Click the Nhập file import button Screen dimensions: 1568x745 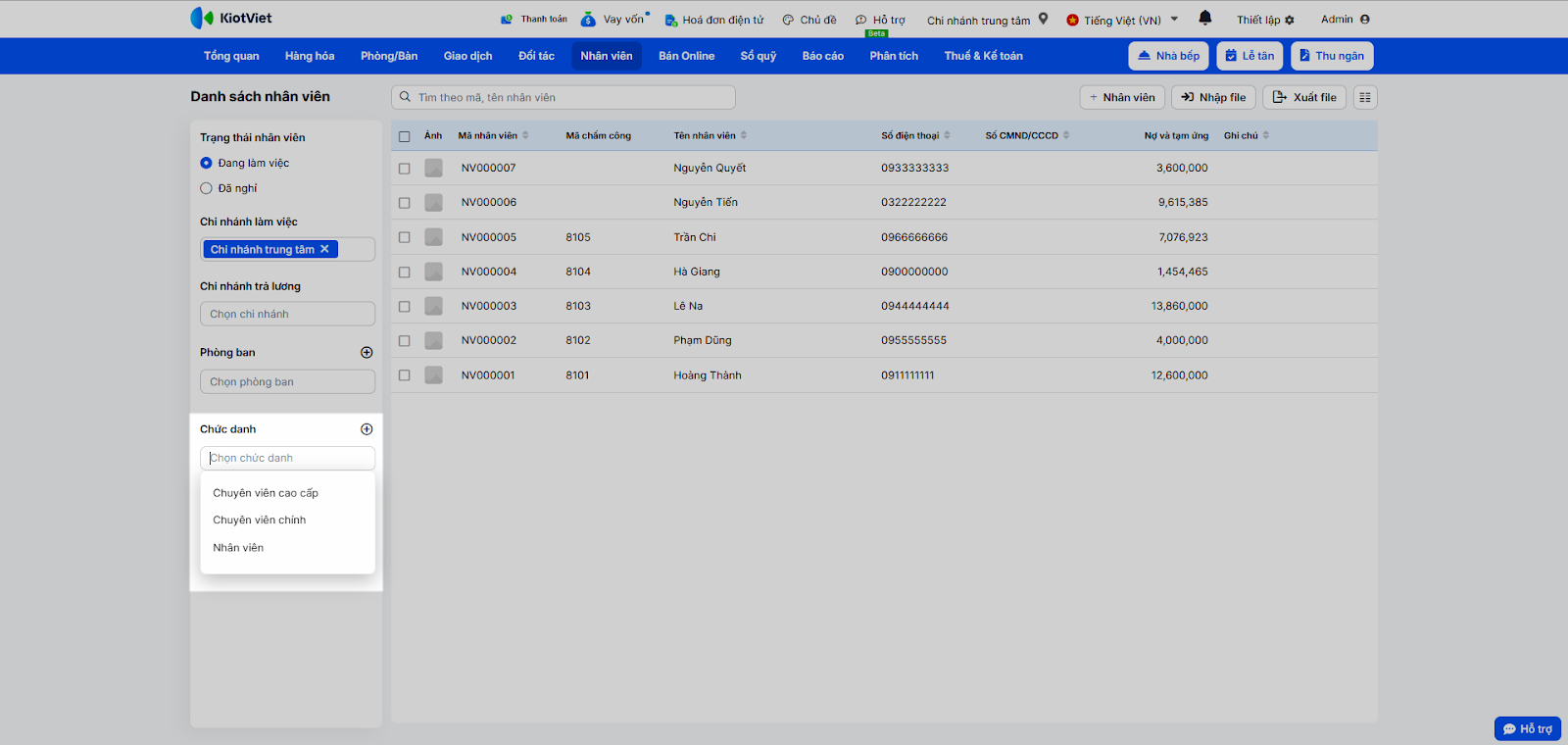click(1213, 97)
